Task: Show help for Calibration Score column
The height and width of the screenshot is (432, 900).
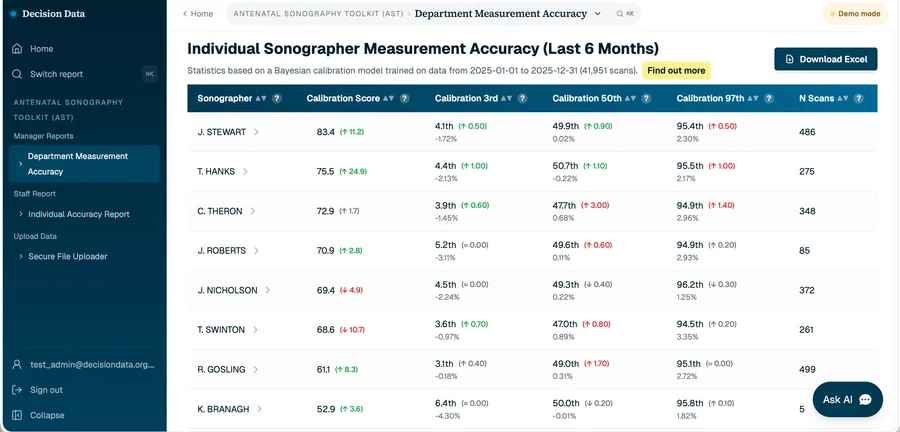Action: [405, 98]
